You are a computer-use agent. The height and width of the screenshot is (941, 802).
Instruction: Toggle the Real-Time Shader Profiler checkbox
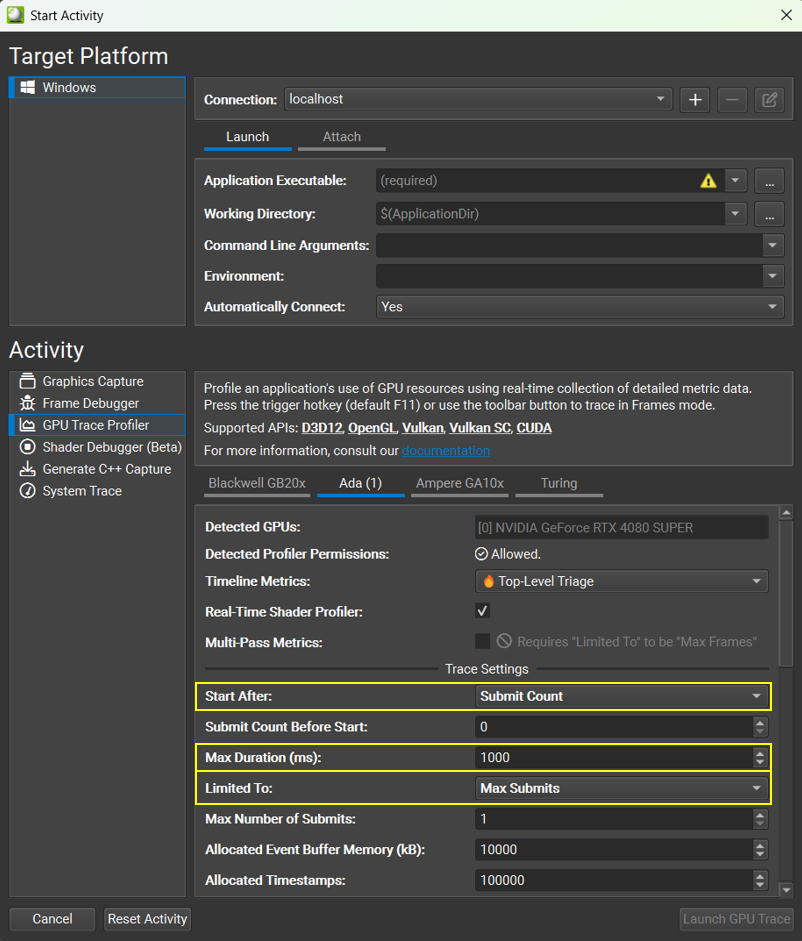pyautogui.click(x=483, y=611)
